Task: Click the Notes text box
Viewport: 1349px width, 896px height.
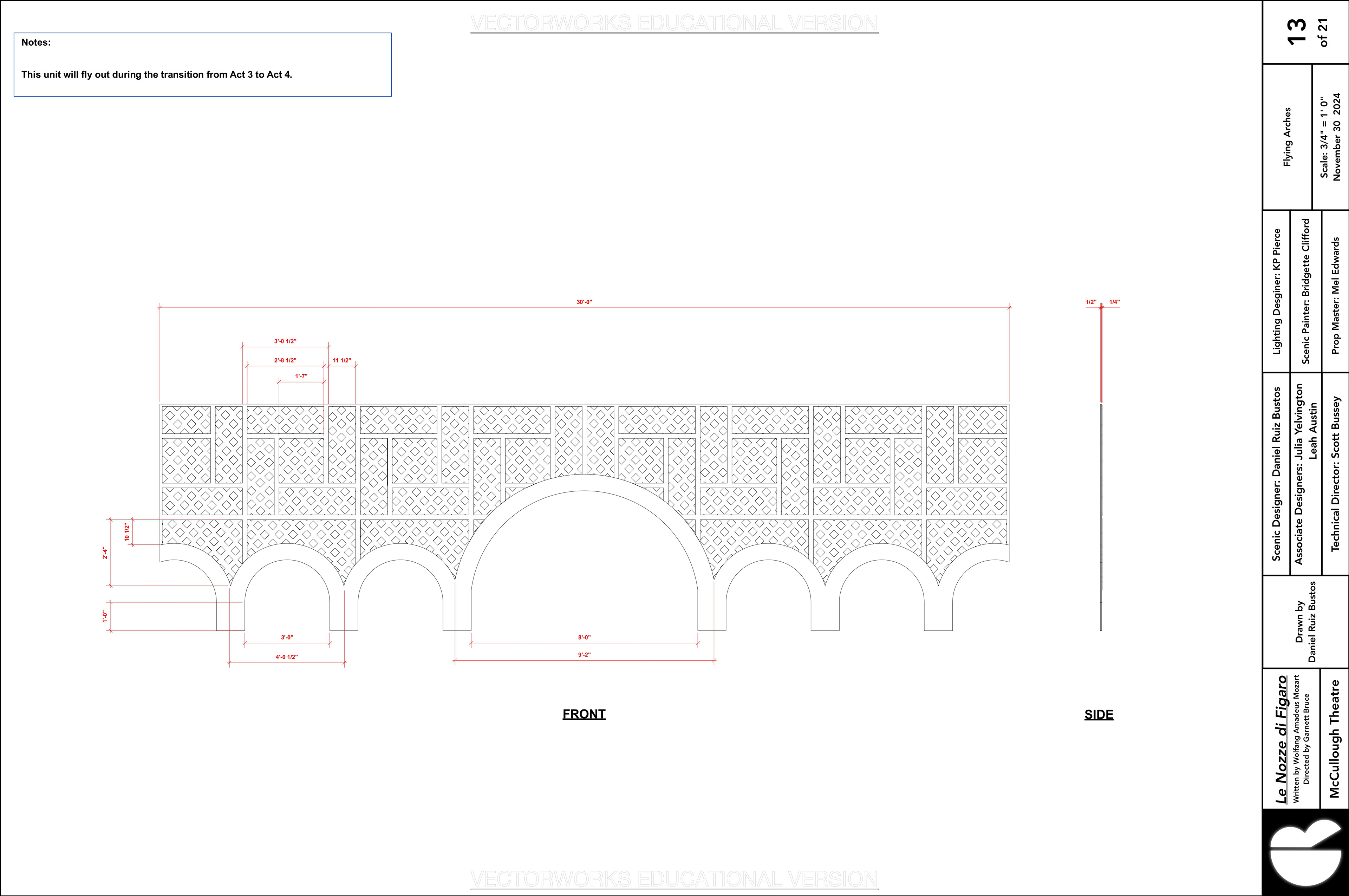Action: [x=202, y=65]
